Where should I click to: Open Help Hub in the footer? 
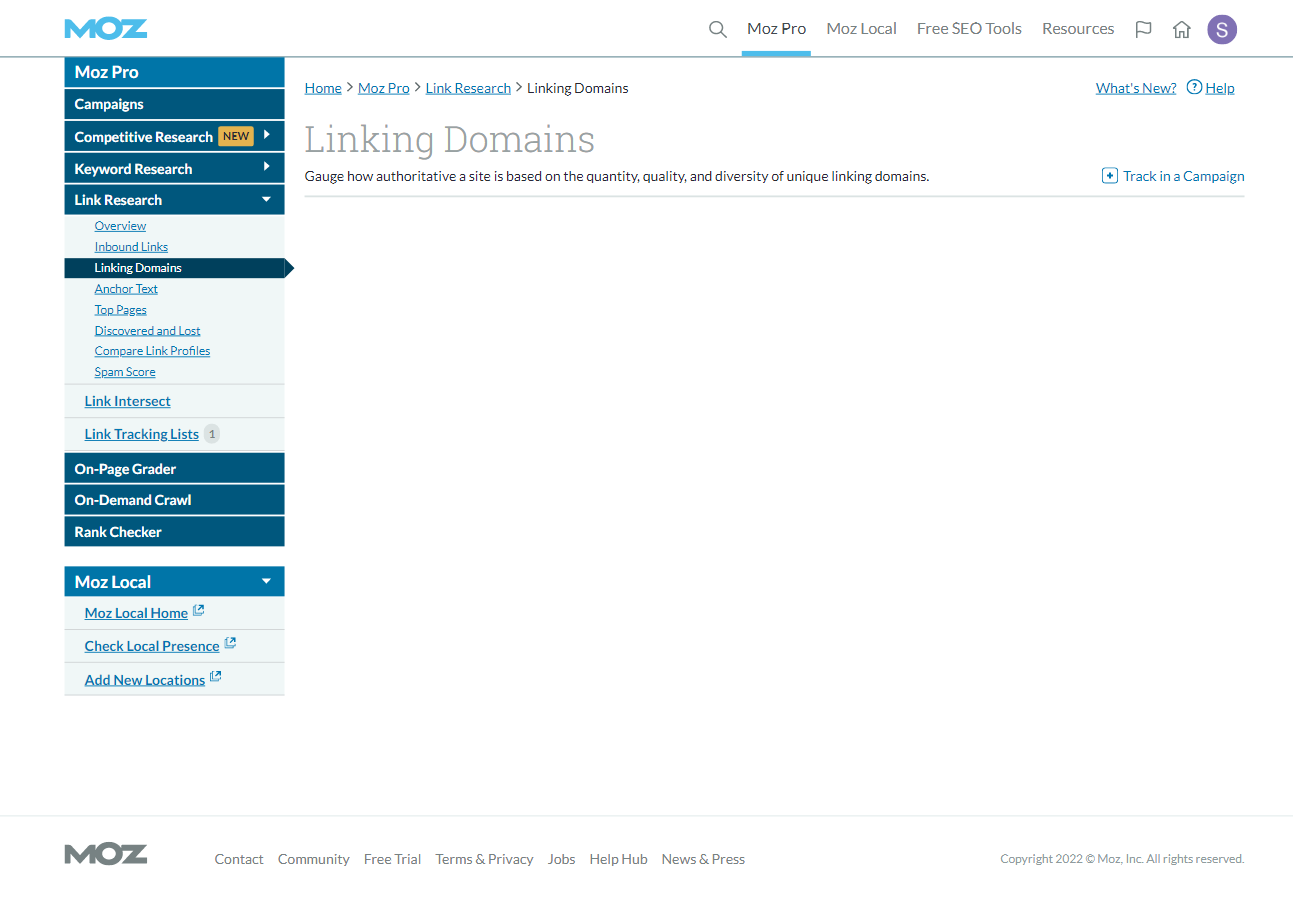pyautogui.click(x=618, y=859)
